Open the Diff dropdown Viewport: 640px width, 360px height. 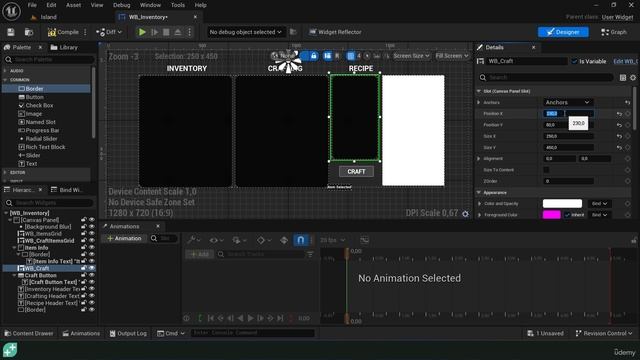pyautogui.click(x=109, y=32)
